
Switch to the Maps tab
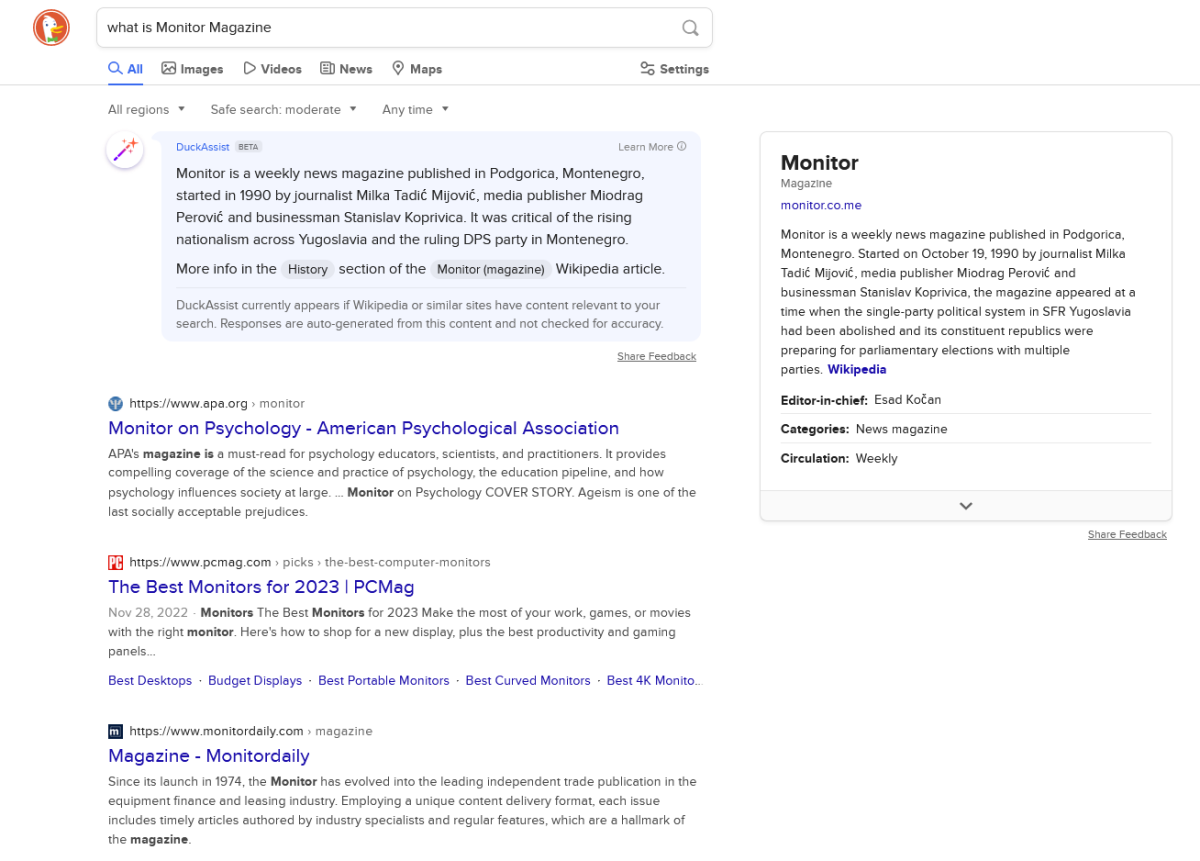[416, 69]
